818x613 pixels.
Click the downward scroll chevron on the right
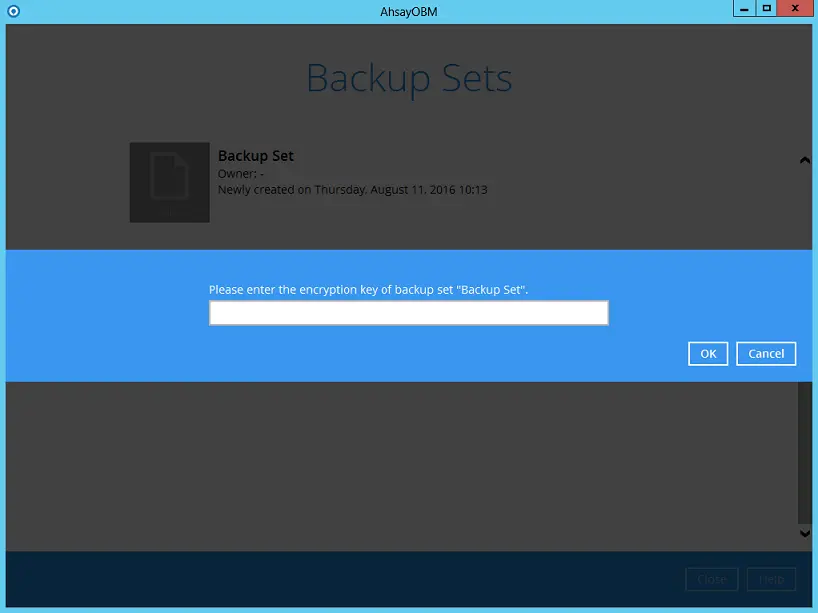[x=805, y=533]
